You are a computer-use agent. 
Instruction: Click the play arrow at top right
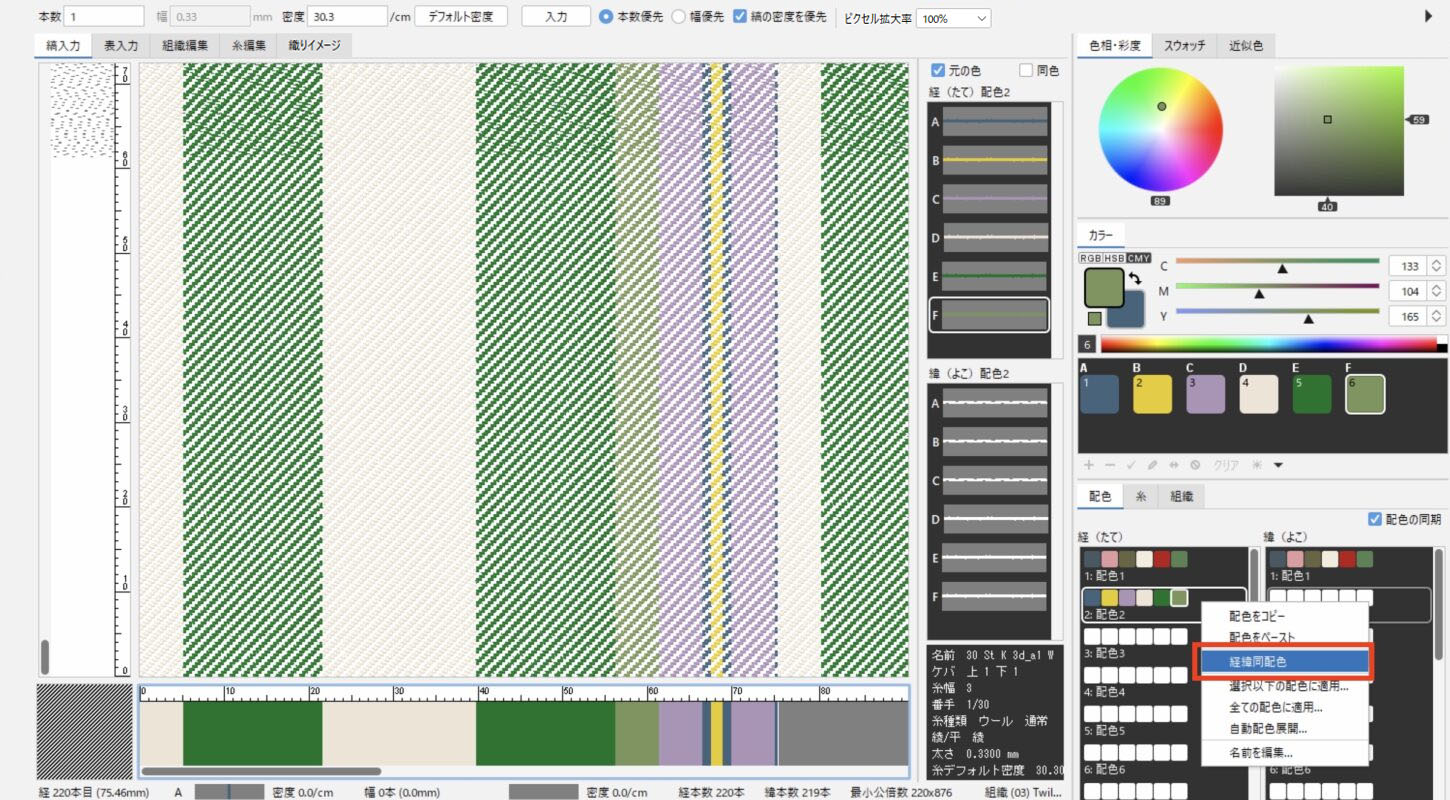[1428, 16]
